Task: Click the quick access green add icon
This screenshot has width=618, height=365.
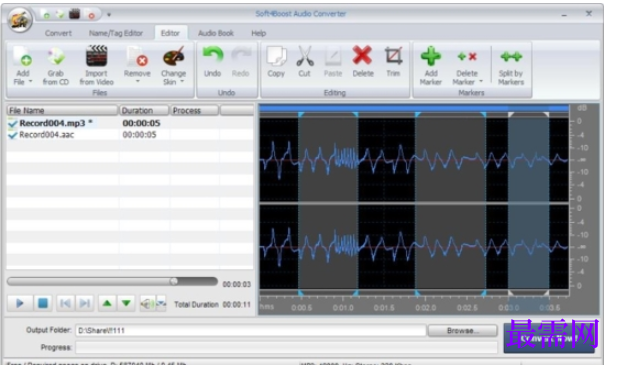Action: tap(47, 15)
